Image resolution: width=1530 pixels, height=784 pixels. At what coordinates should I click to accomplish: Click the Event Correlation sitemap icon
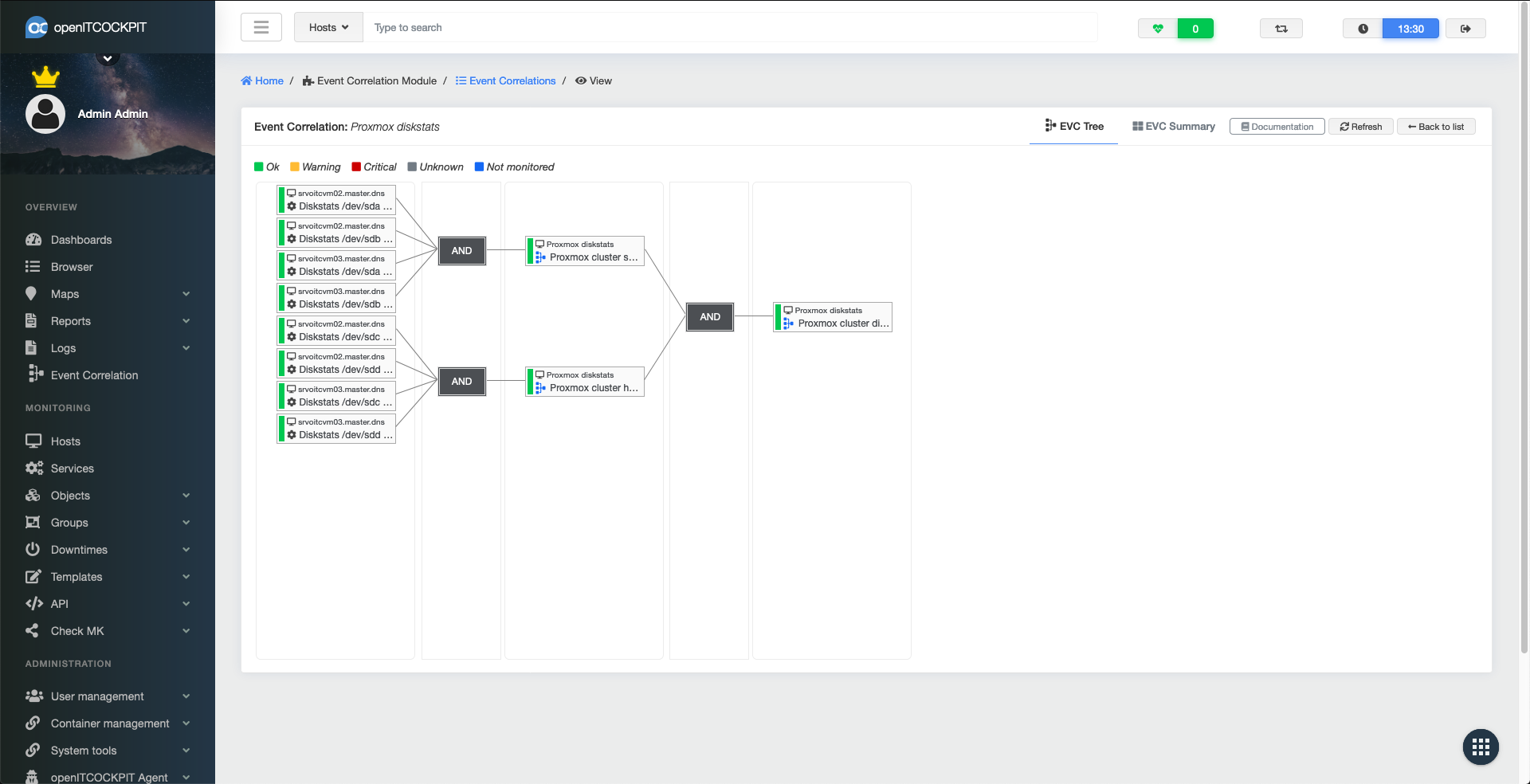click(x=35, y=374)
